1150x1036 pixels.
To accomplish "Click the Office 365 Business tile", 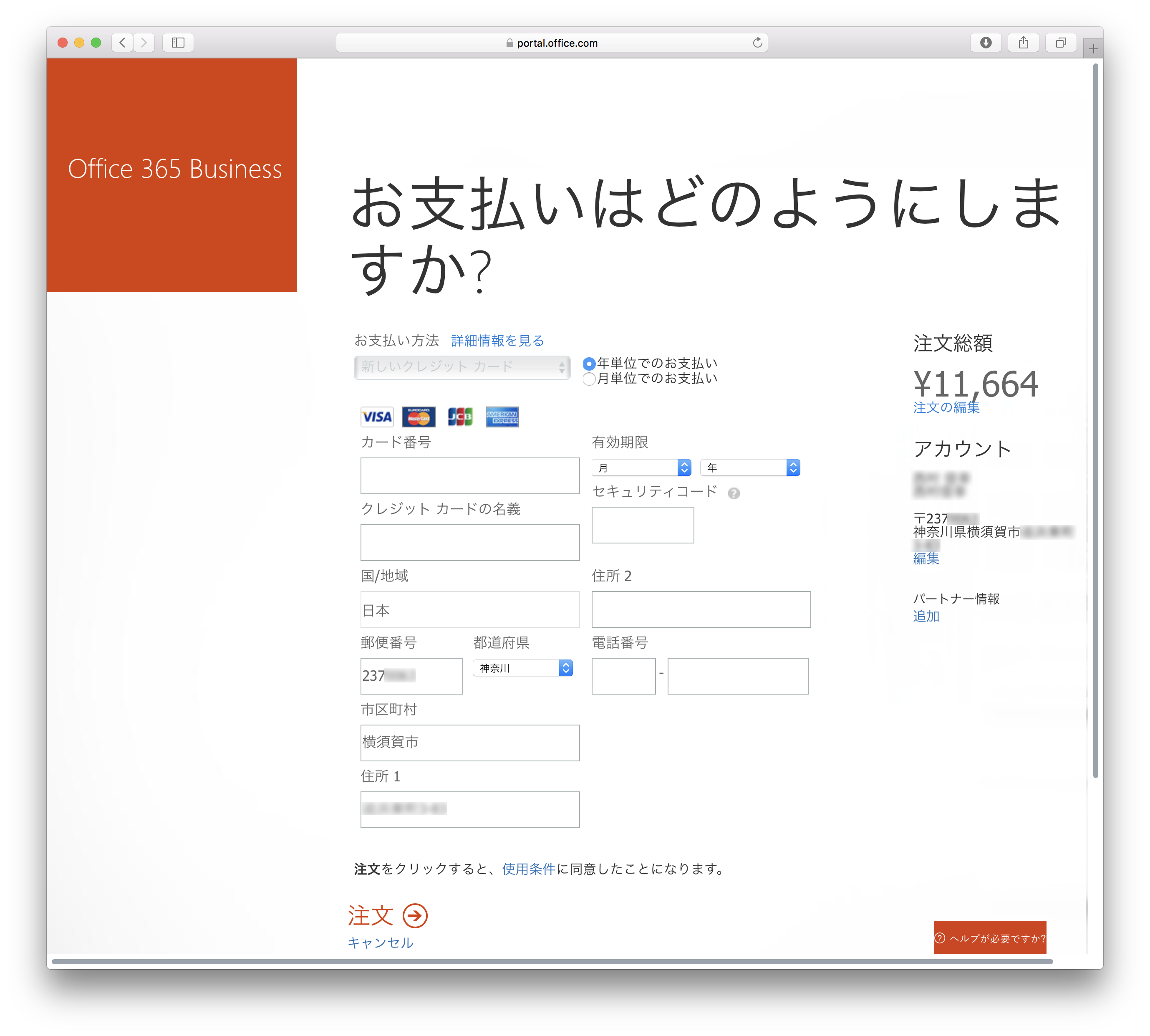I will [172, 175].
